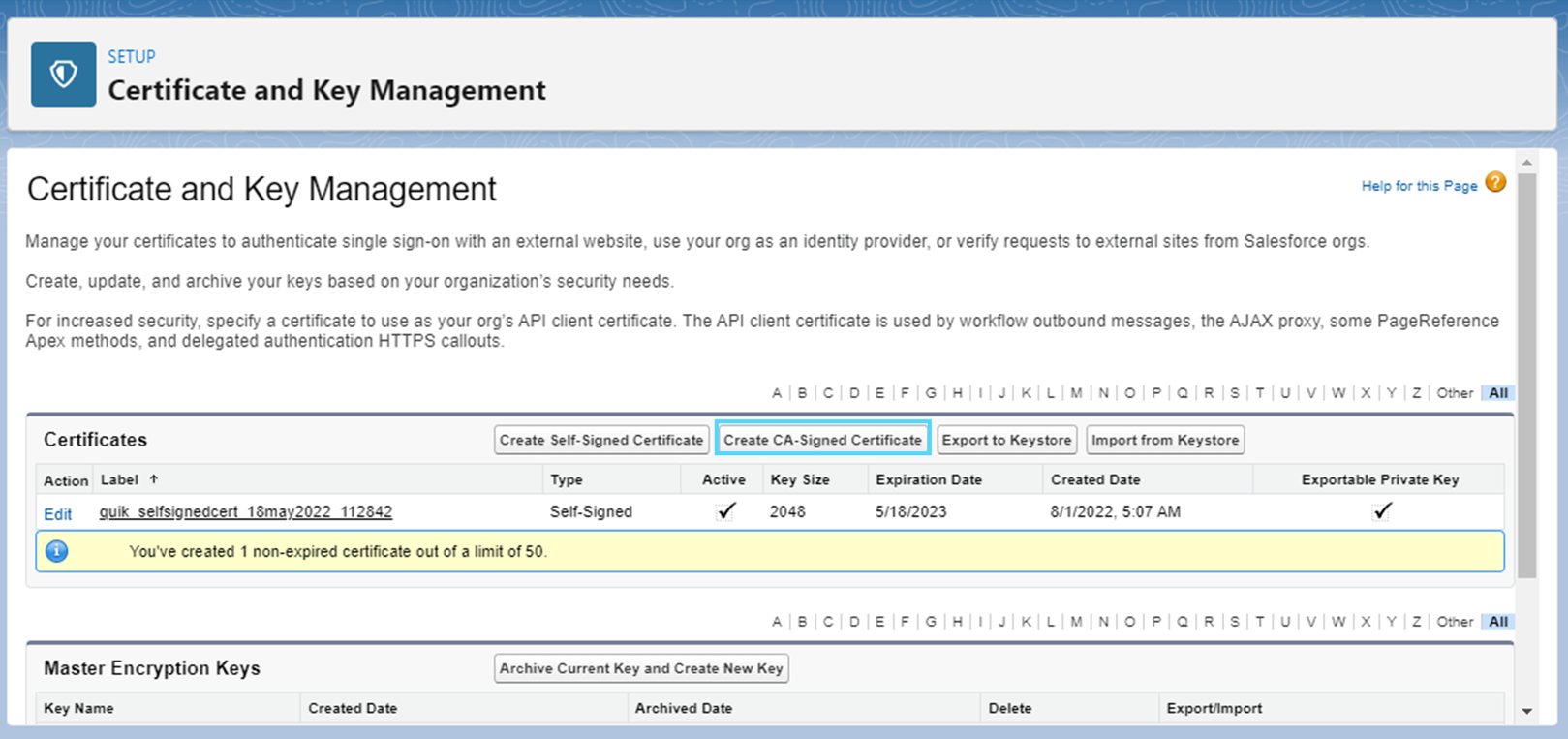Sort certificates by Label column header
Viewport: 1568px width, 739px height.
point(119,479)
